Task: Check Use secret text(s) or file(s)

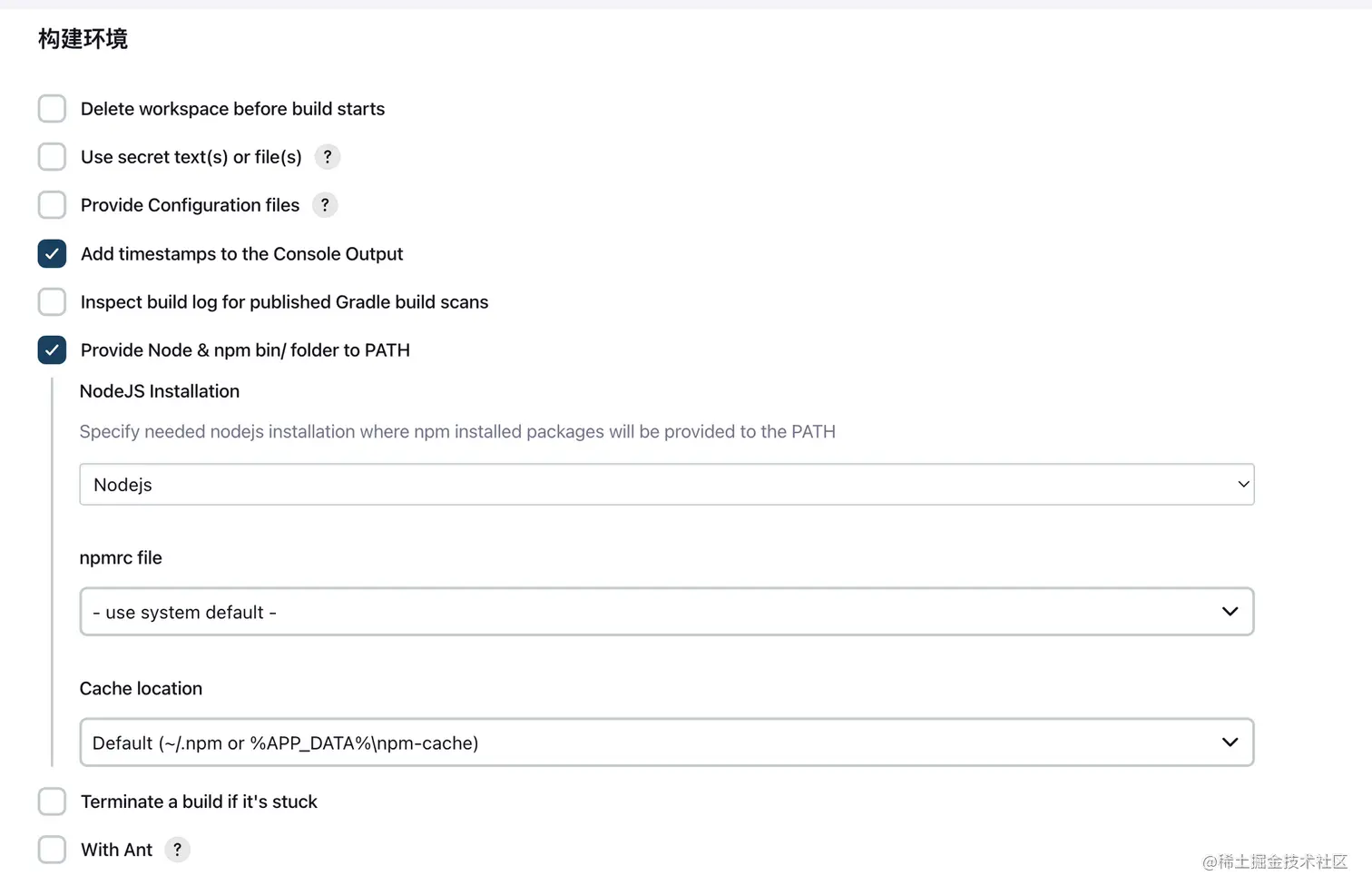Action: tap(52, 157)
